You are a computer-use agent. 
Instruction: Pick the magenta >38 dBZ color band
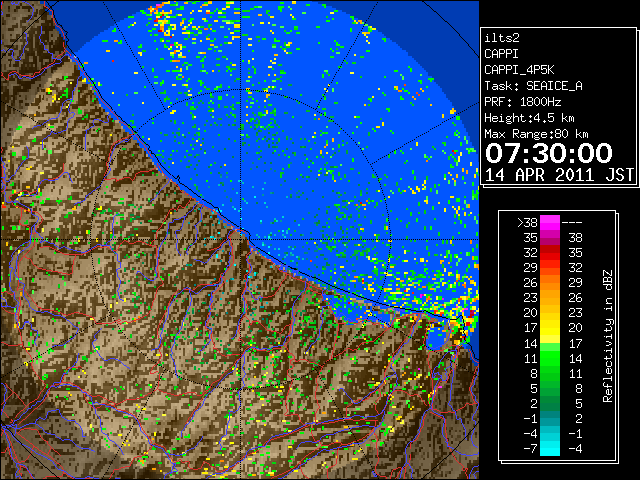pyautogui.click(x=550, y=223)
